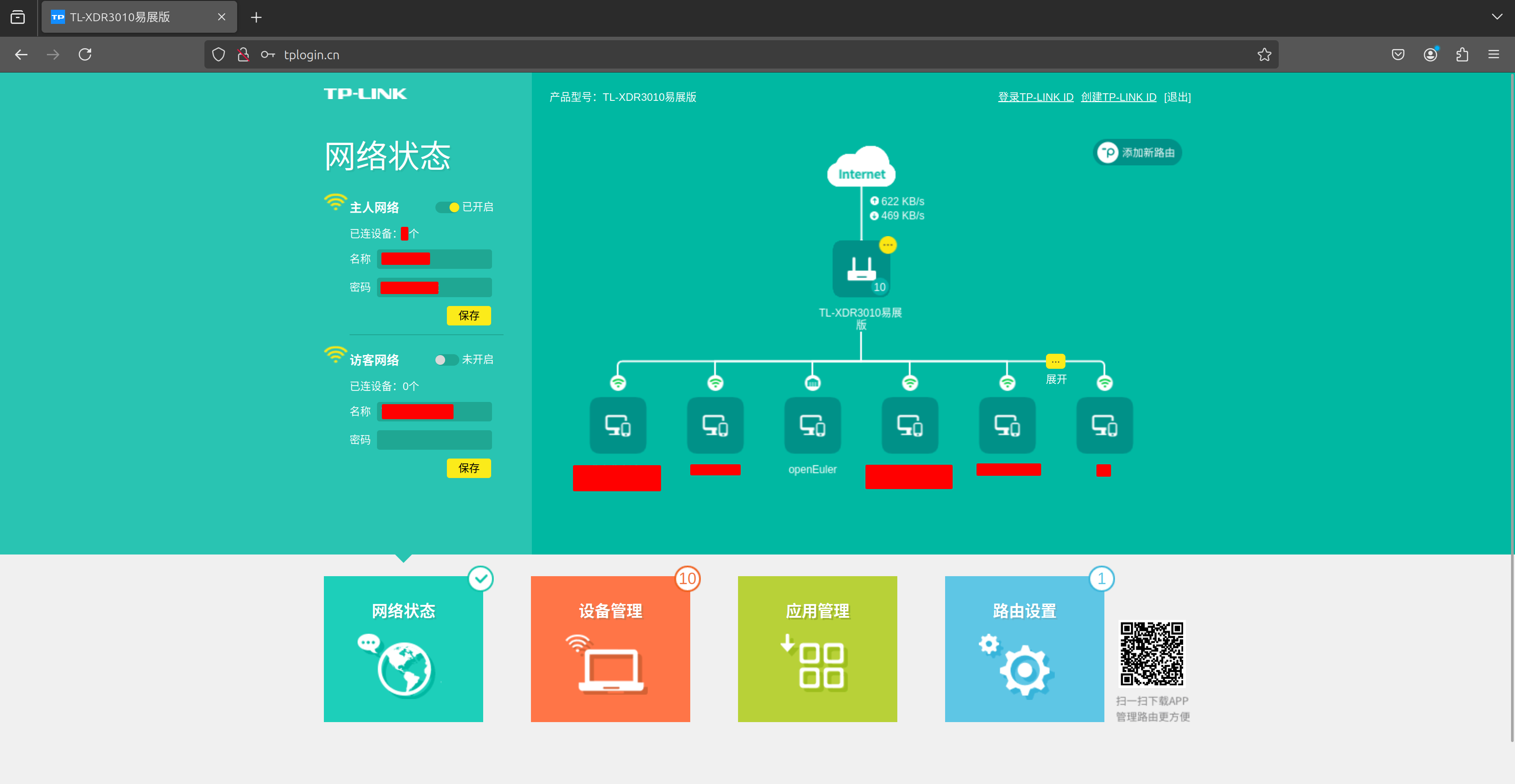1515x784 pixels.
Task: Open the 应用管理 tile
Action: (818, 649)
